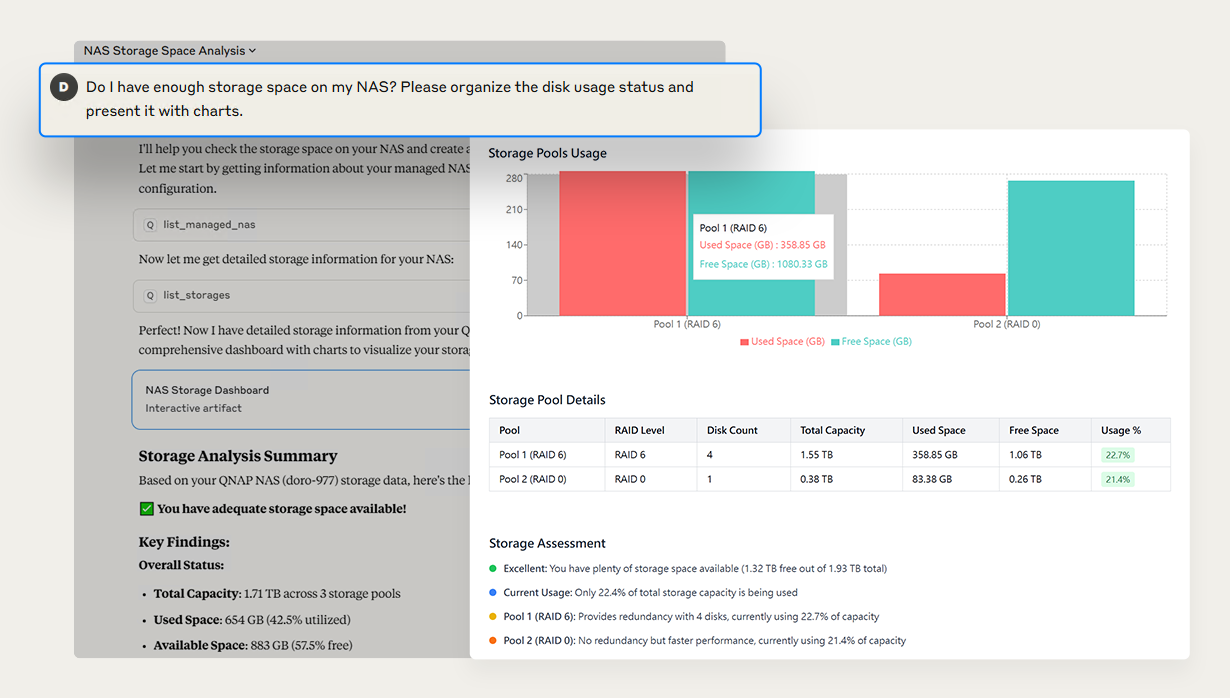Click the yellow dot beside Pool 1 assessment
Screen dimensions: 1230x698
(493, 617)
